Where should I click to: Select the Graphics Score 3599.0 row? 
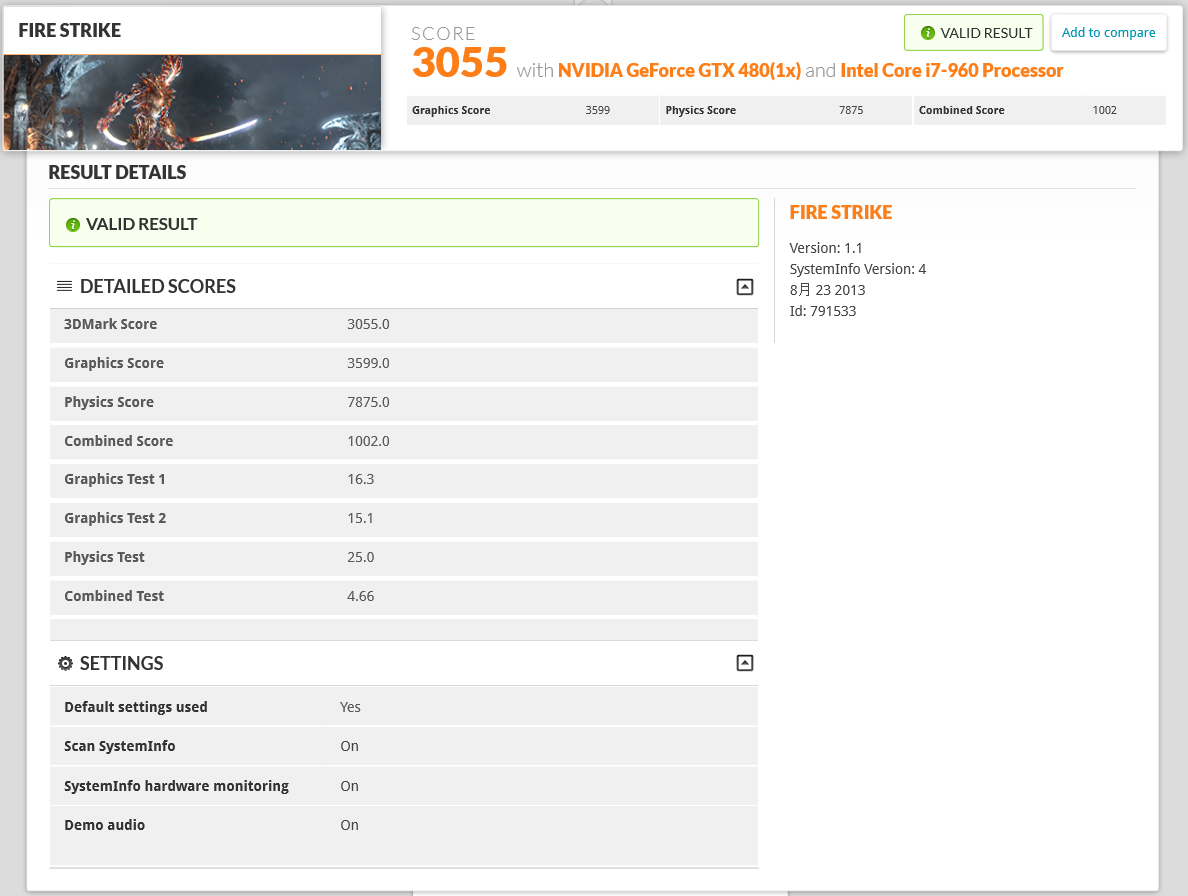404,364
